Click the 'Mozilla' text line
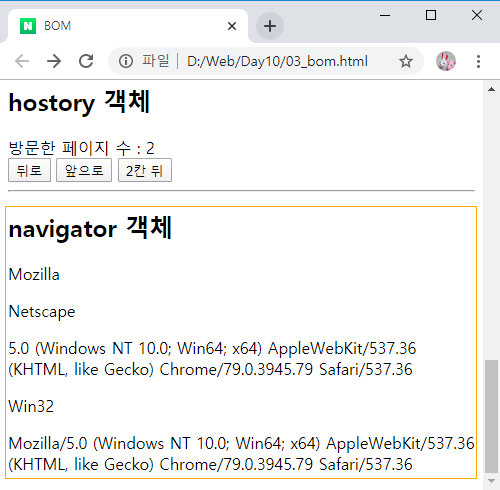The width and height of the screenshot is (500, 490). click(34, 274)
